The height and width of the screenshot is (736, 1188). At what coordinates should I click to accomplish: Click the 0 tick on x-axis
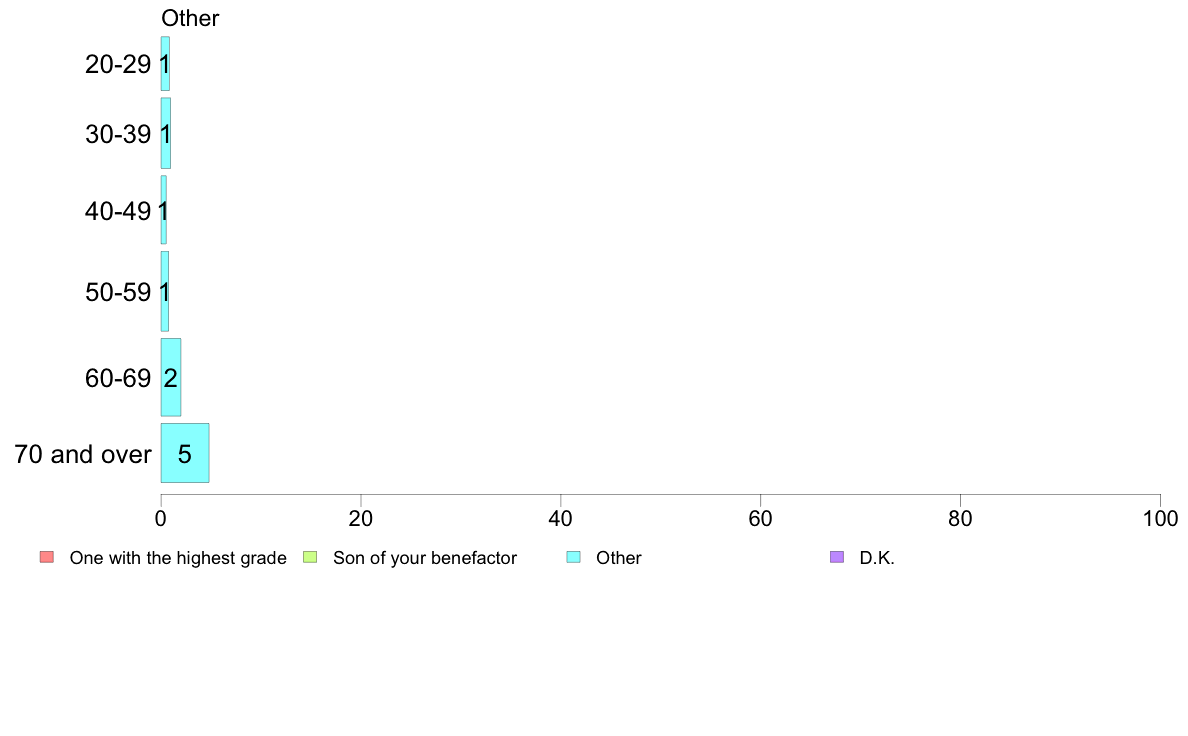(x=161, y=518)
